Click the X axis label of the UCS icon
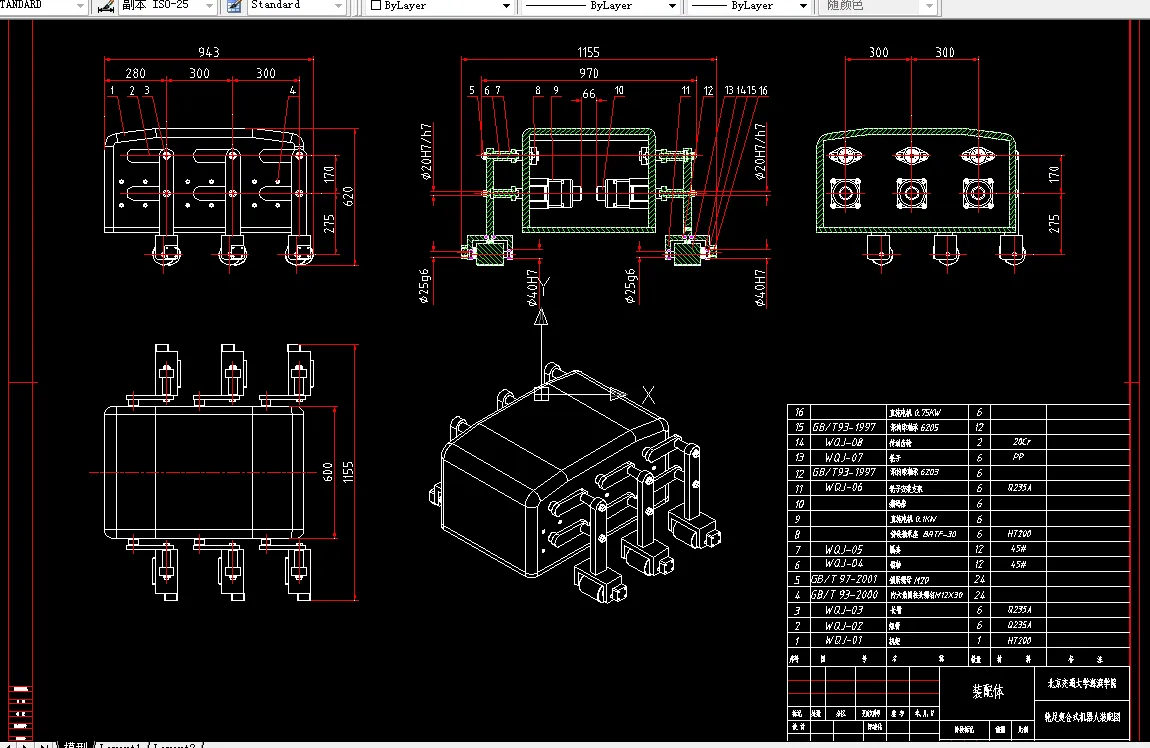 click(648, 396)
